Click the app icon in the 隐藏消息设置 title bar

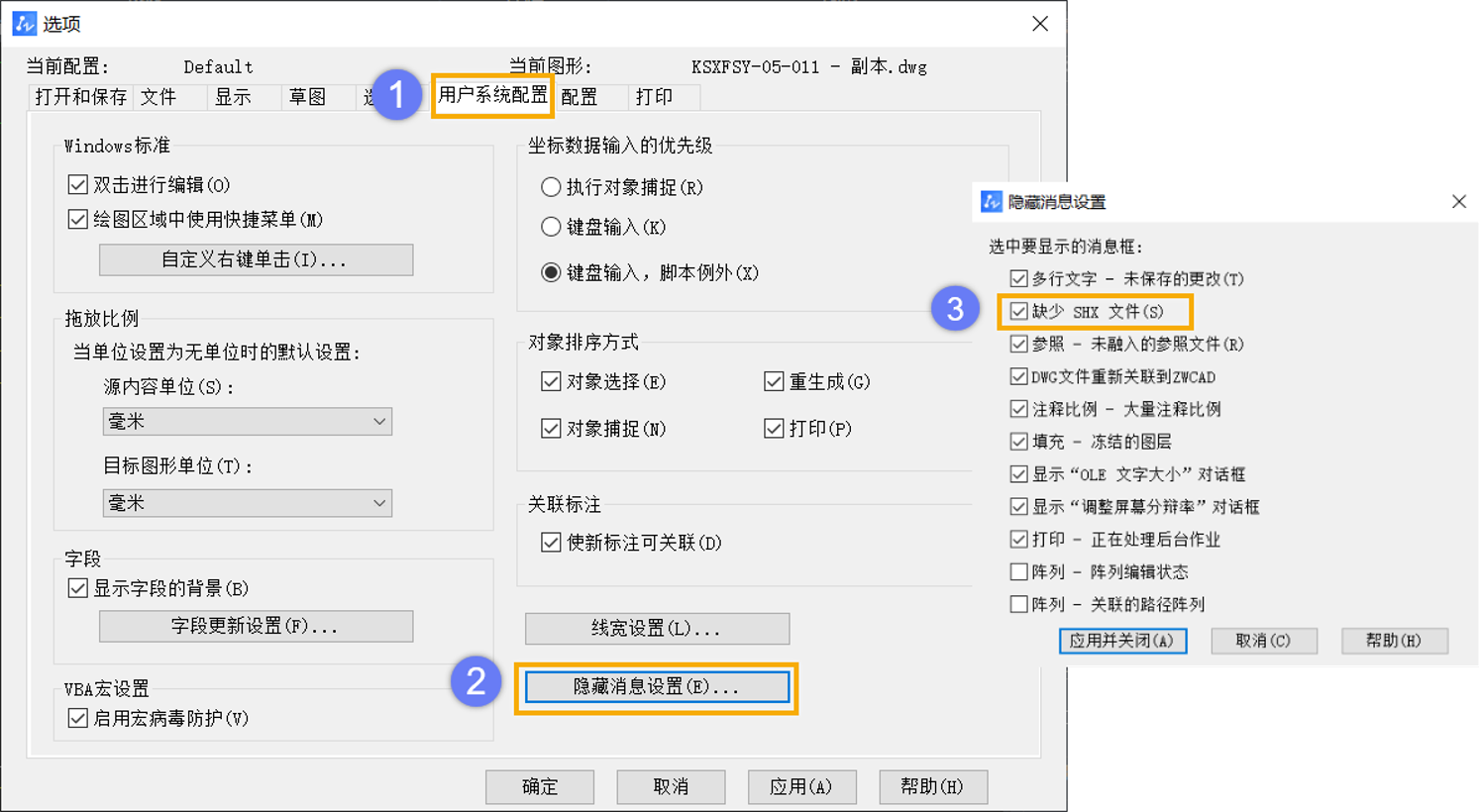[x=991, y=201]
